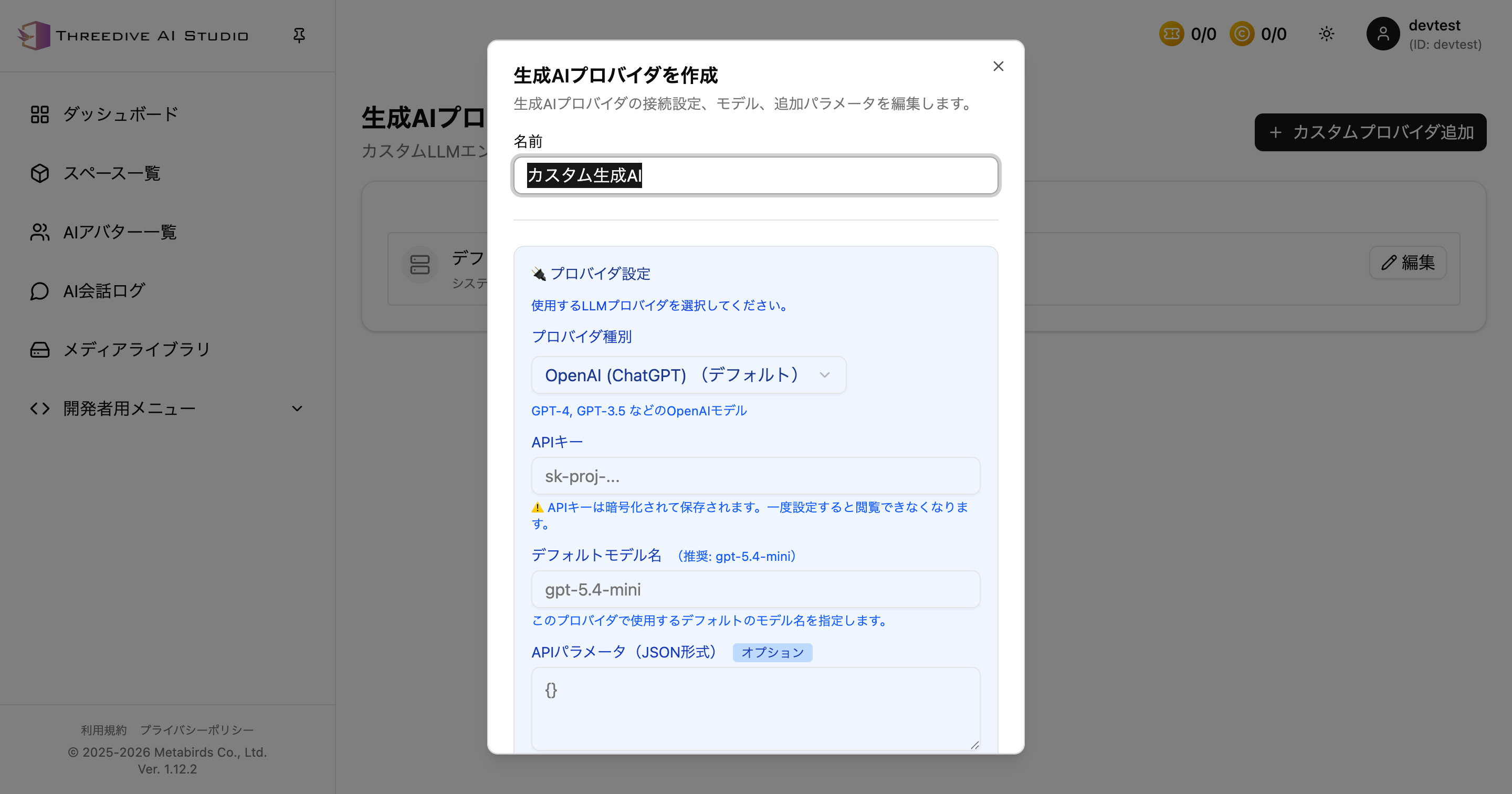Screen dimensions: 1512x794
Task: Open the 利用規約 link
Action: (104, 730)
